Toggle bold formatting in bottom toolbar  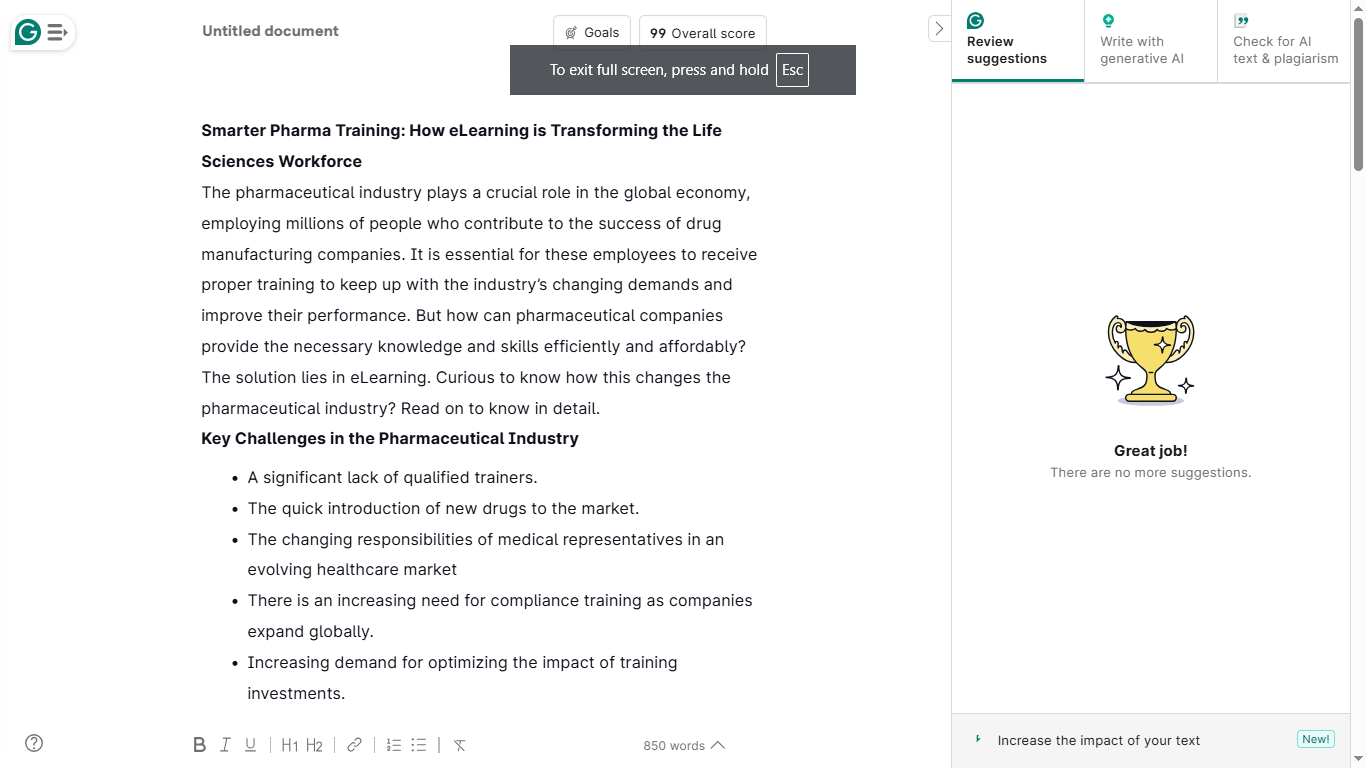coord(199,745)
